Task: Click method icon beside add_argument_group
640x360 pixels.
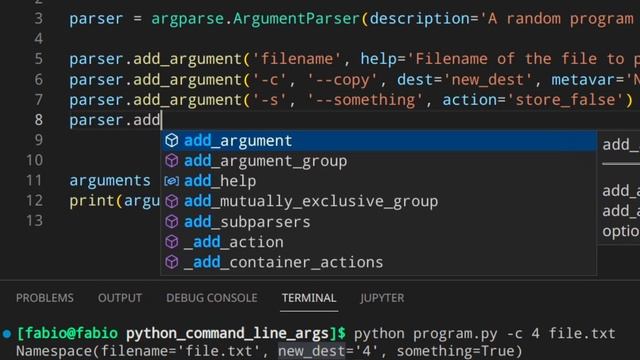Action: click(x=171, y=161)
